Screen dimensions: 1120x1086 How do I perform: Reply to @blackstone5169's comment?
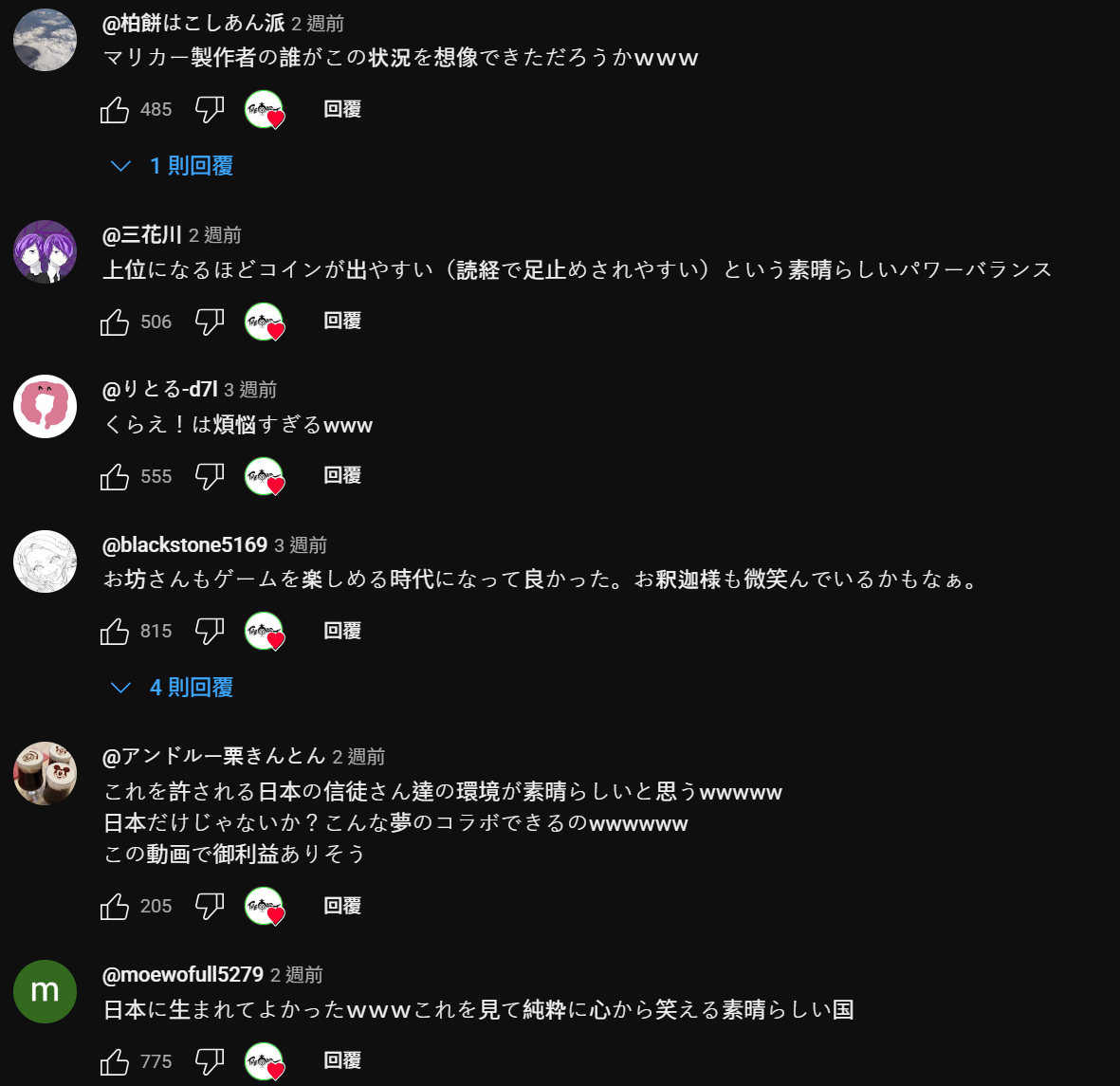[342, 631]
